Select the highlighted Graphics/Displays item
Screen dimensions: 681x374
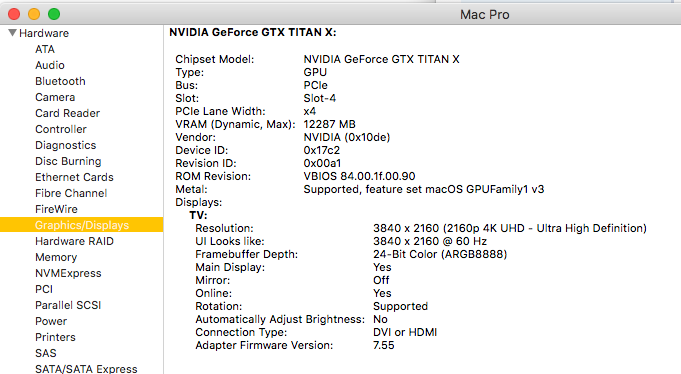click(x=82, y=225)
